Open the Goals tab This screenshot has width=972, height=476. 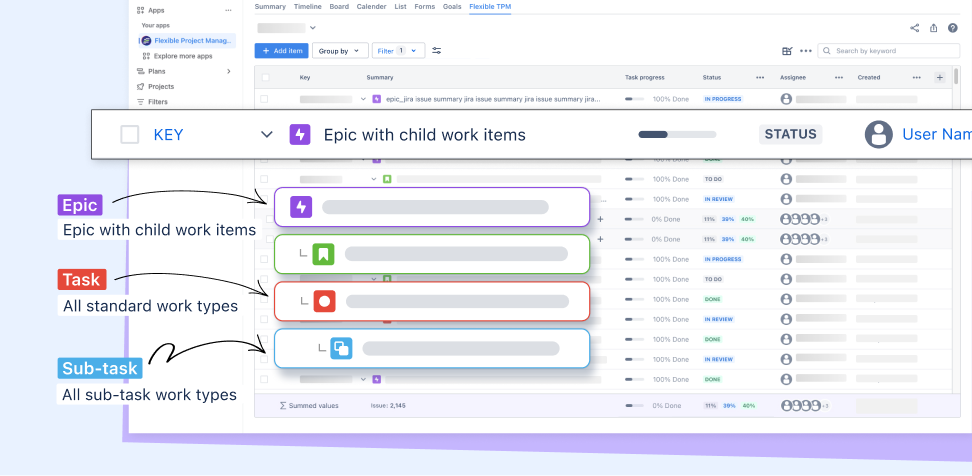pos(452,6)
